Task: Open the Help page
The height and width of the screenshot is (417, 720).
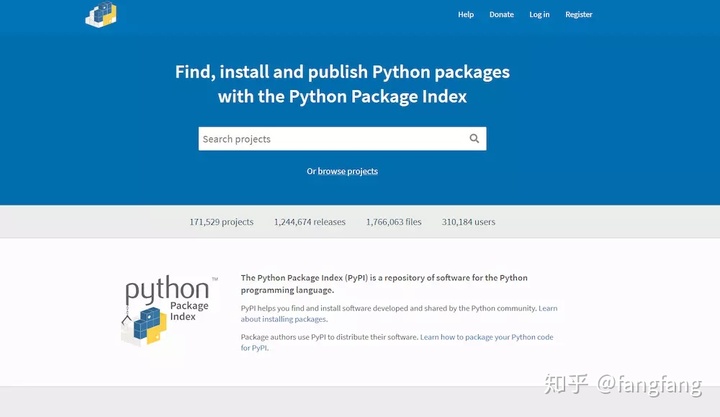Action: coord(466,15)
